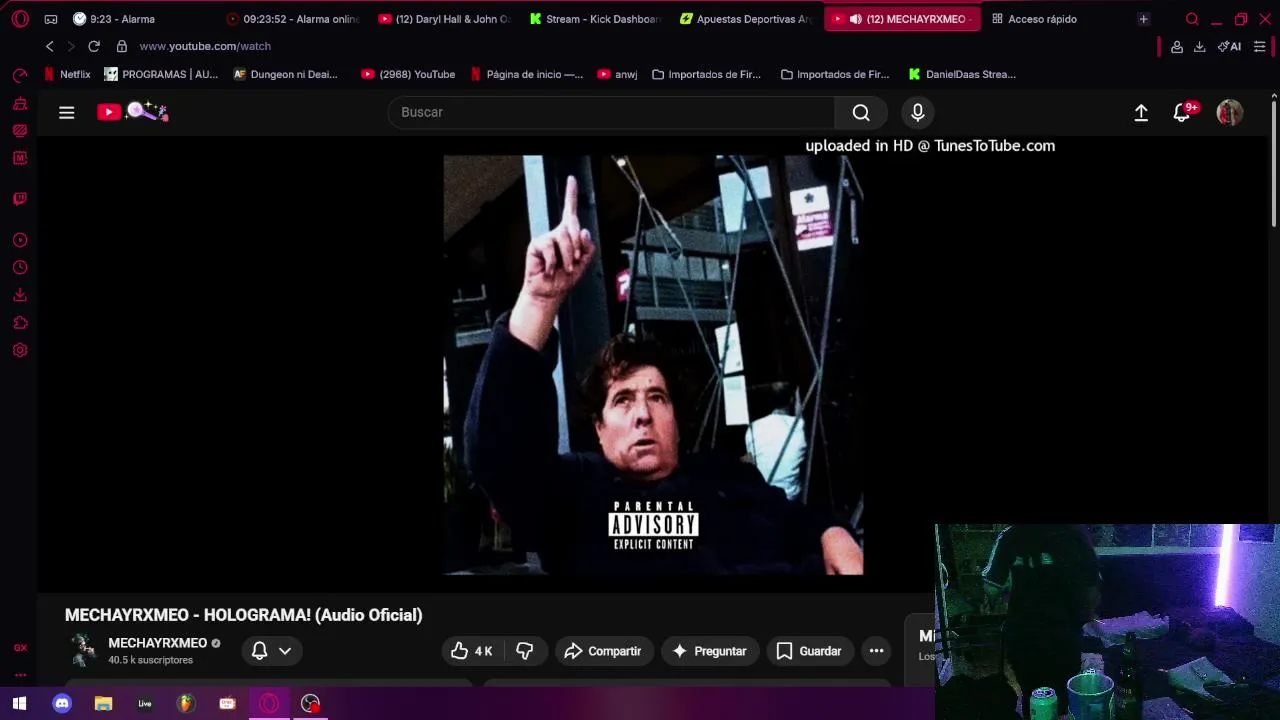This screenshot has width=1280, height=720.
Task: Click the YouTube search magnifier button
Action: 861,113
